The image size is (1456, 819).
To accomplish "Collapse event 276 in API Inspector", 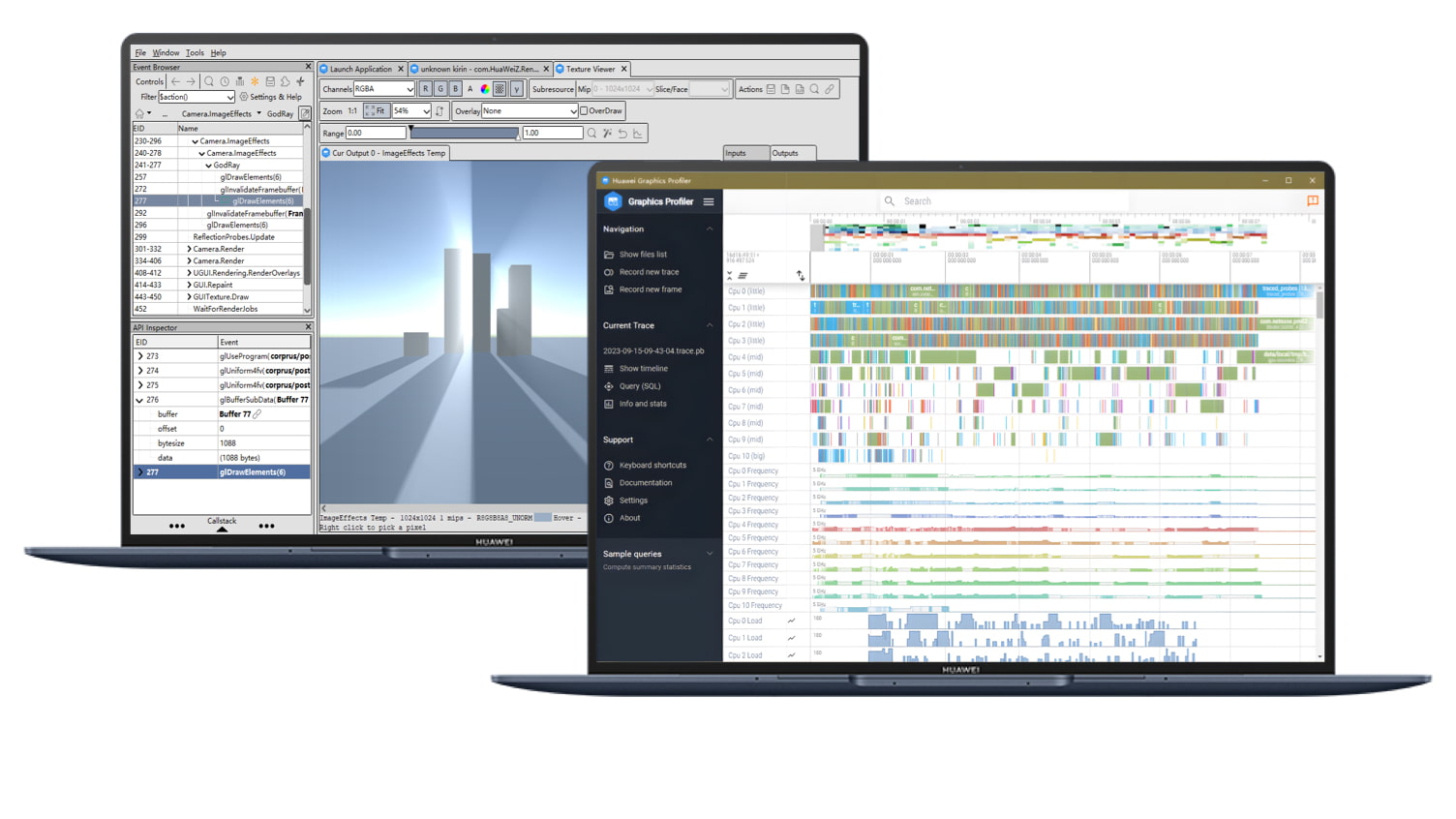I will tap(140, 400).
